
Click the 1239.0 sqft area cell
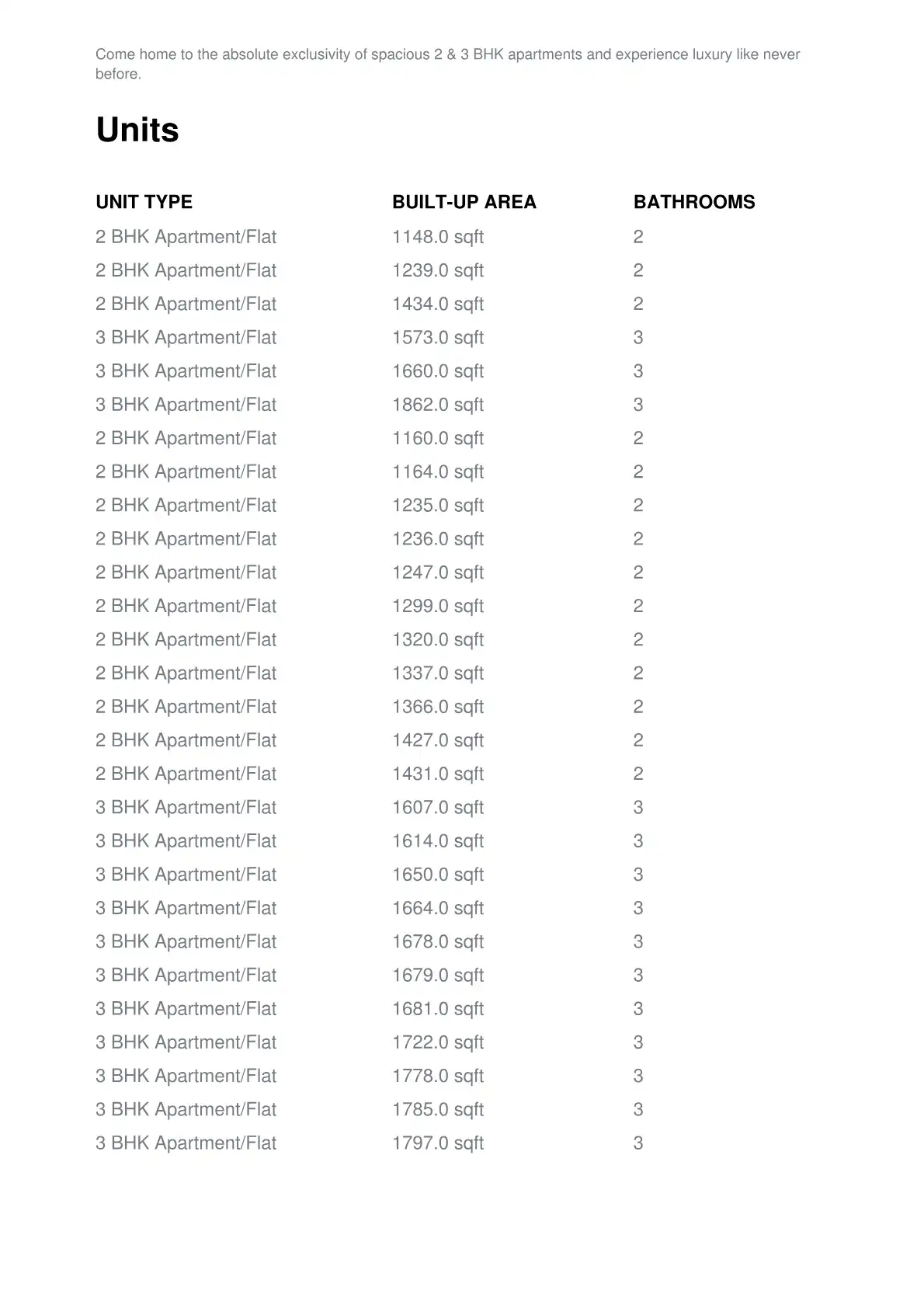[437, 270]
